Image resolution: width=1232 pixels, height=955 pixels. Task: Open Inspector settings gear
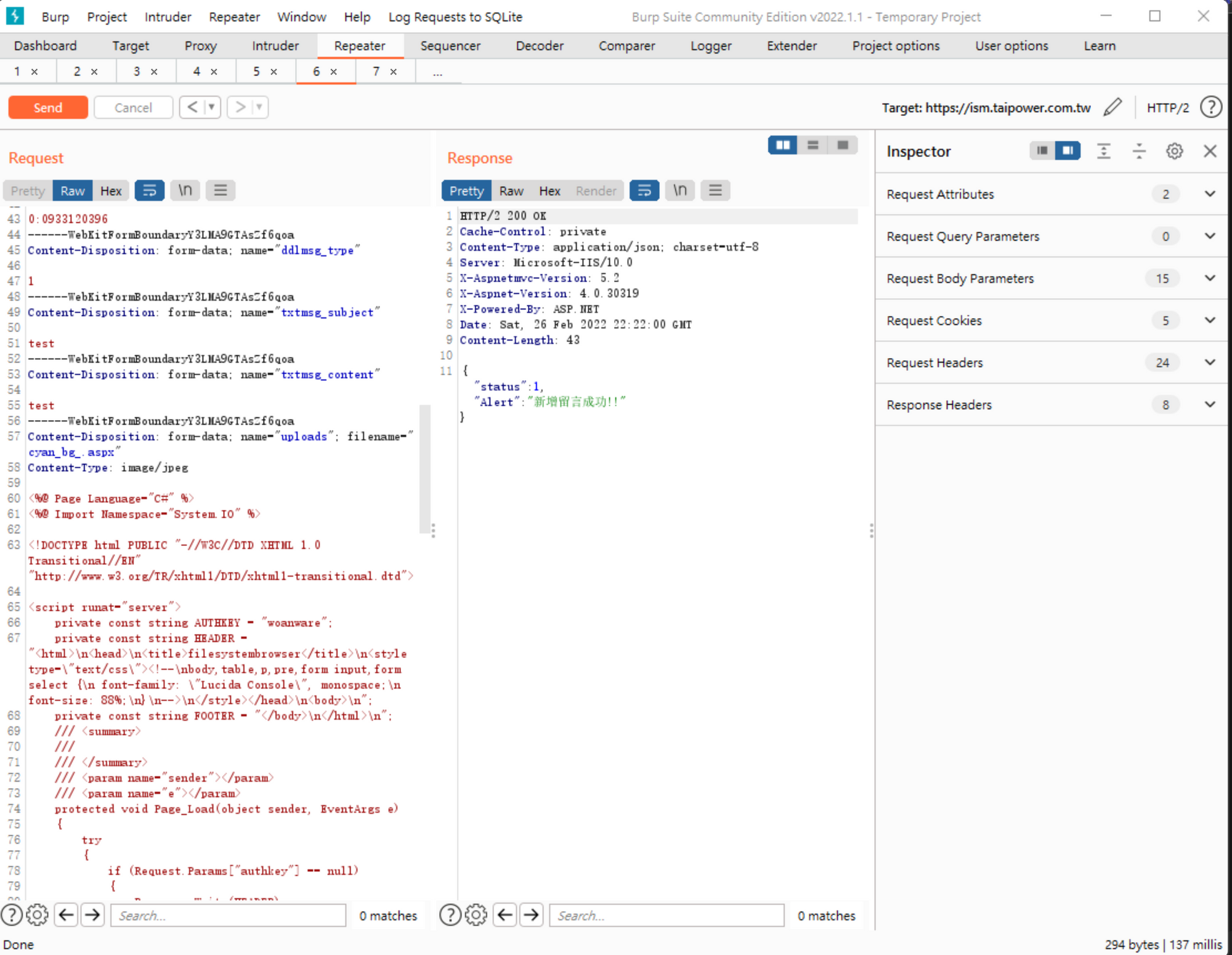1175,151
